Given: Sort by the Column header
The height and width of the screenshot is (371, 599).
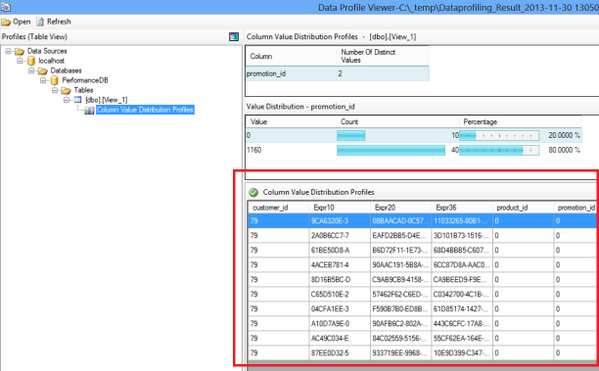Looking at the screenshot, I should (x=291, y=56).
